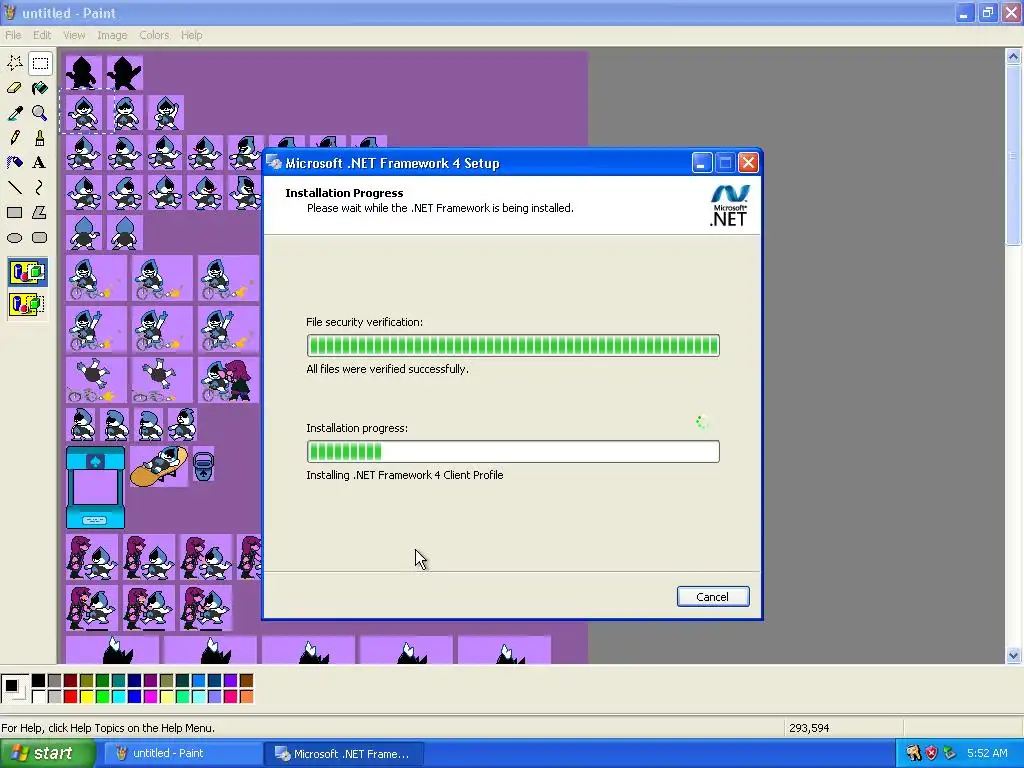This screenshot has height=768, width=1024.
Task: Click the Paint icon in window title bar
Action: [x=10, y=12]
